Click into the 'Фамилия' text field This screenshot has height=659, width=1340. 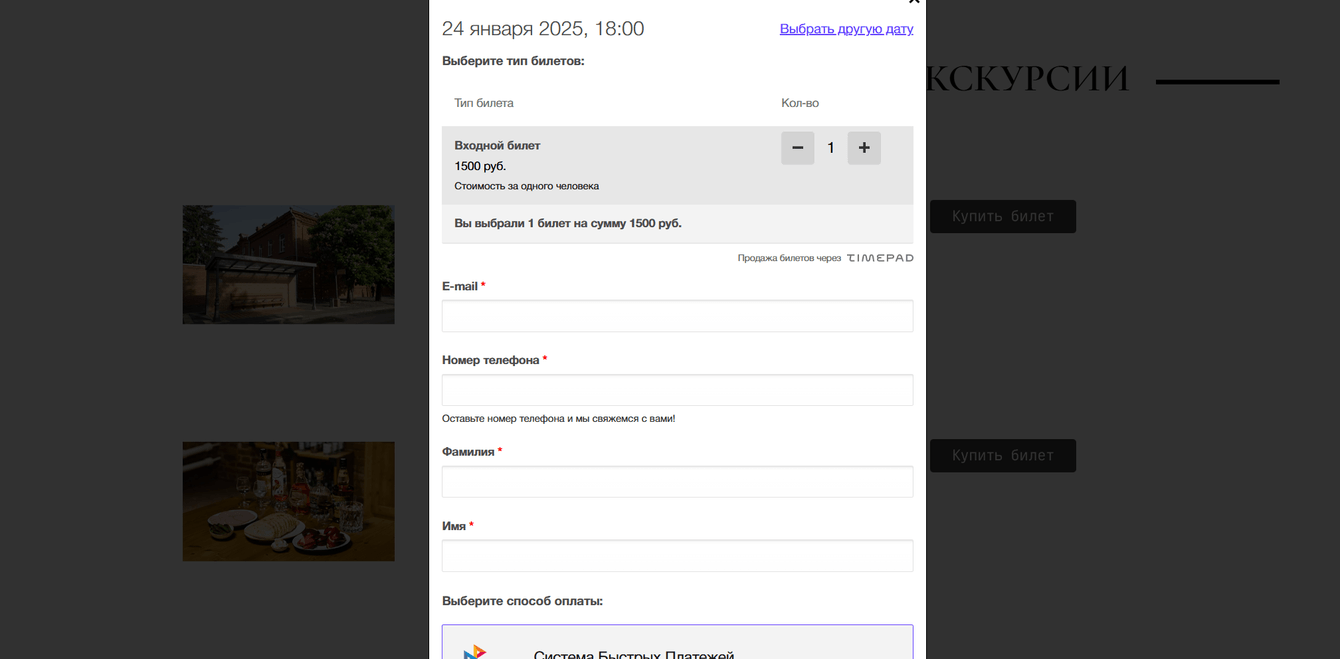click(677, 482)
